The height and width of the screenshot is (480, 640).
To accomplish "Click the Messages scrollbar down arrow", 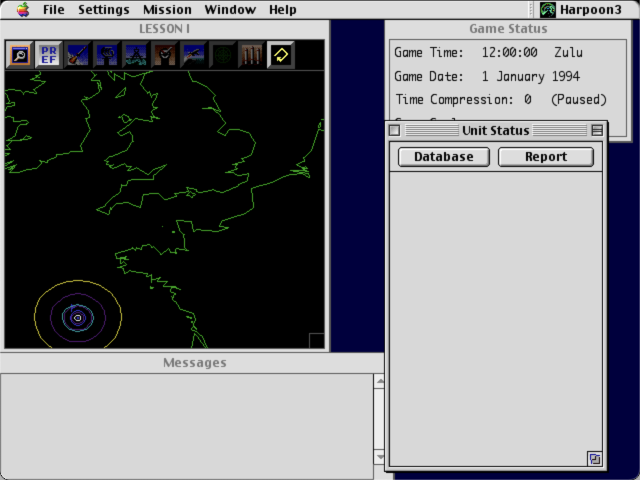I will pos(380,457).
